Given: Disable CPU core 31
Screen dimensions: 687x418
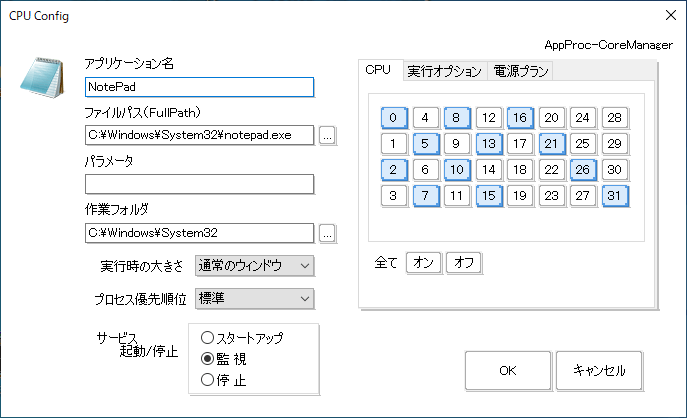Looking at the screenshot, I should click(x=615, y=195).
